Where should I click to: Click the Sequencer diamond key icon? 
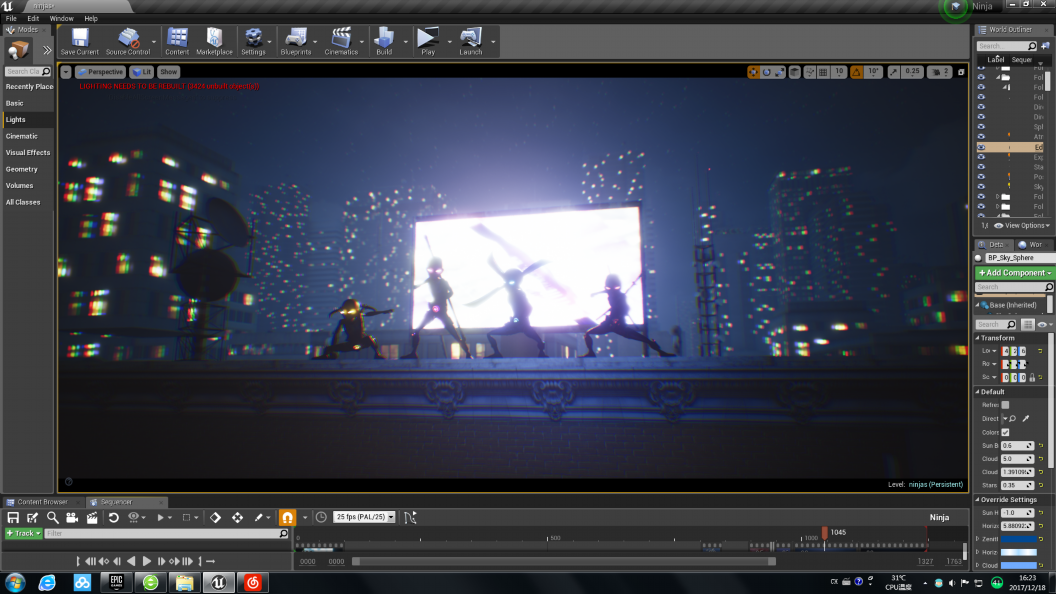(216, 517)
